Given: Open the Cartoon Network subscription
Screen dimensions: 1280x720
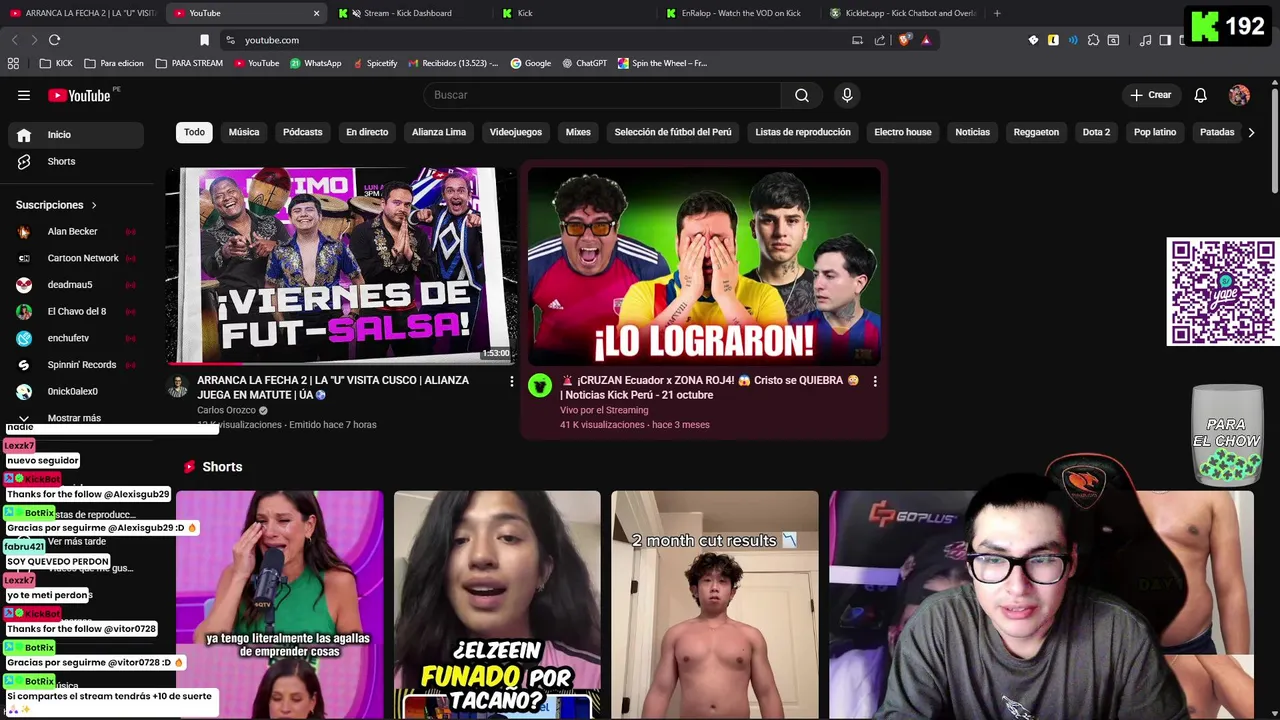Looking at the screenshot, I should pos(76,258).
